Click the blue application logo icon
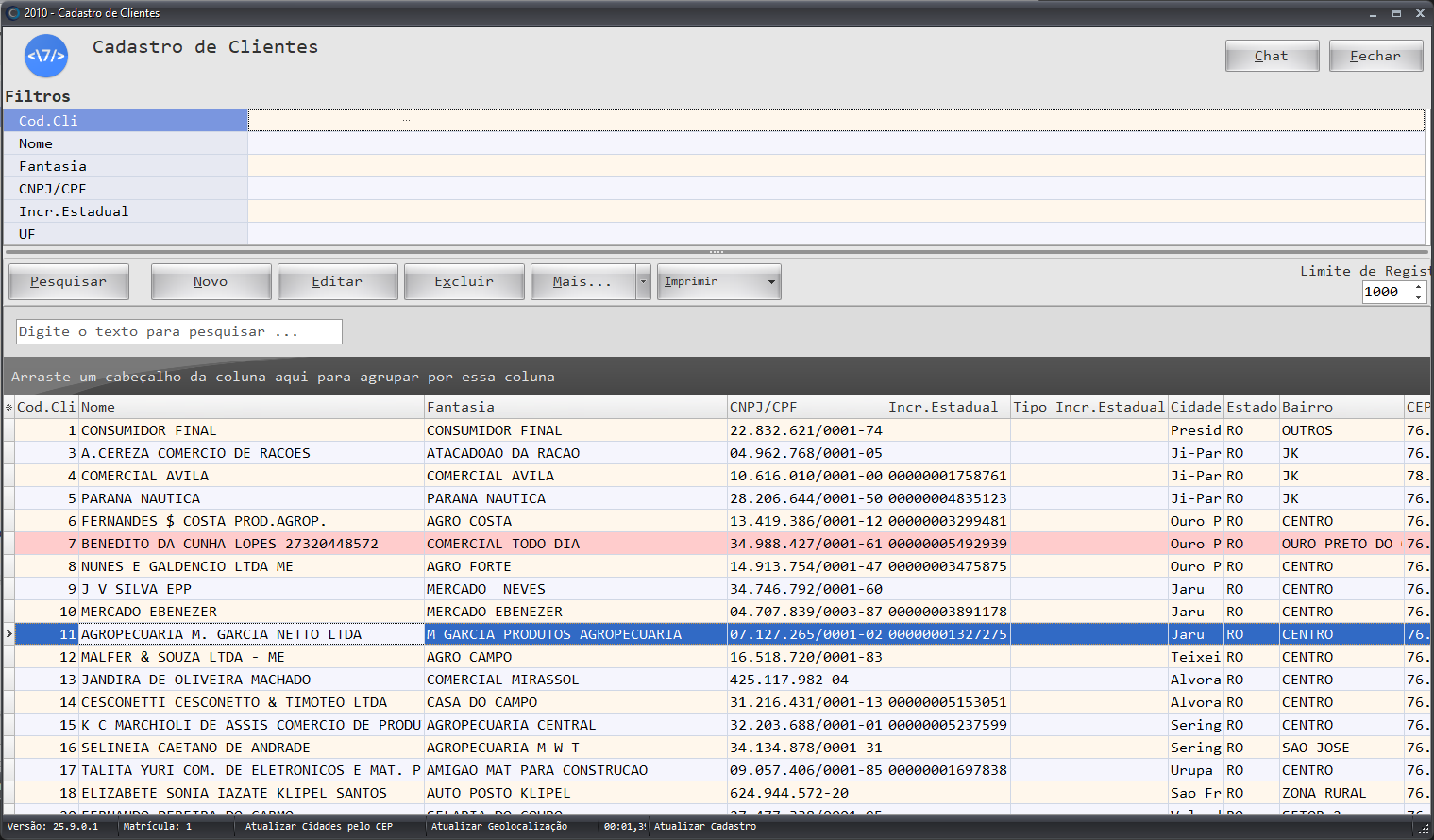1434x840 pixels. 46,56
